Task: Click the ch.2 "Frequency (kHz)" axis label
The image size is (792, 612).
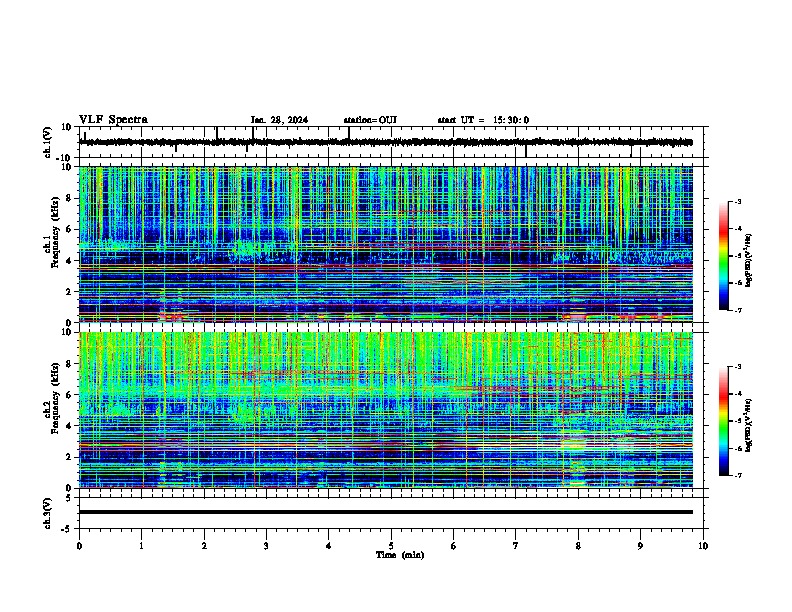Action: tap(55, 398)
